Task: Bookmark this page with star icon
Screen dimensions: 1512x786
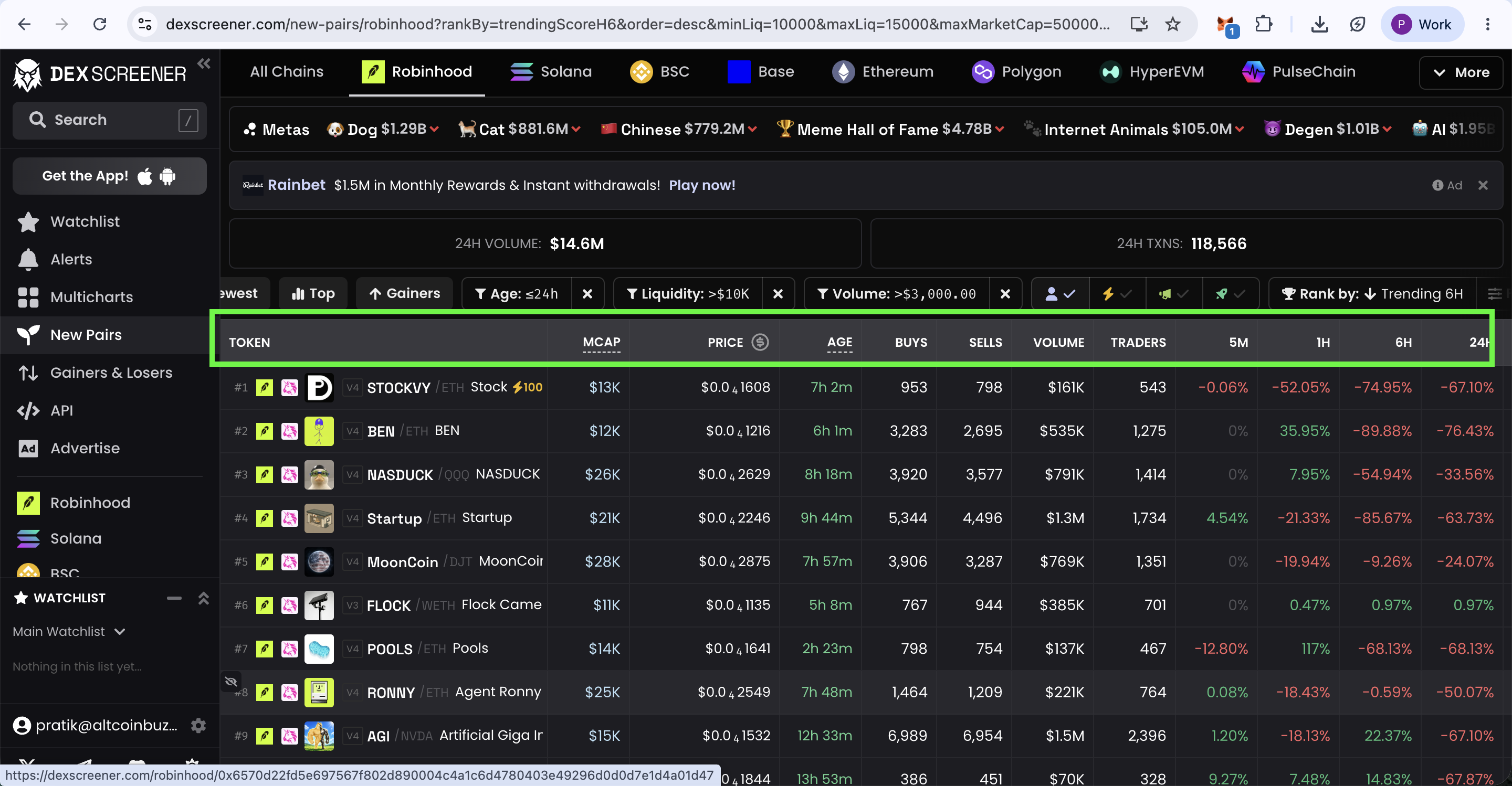Action: coord(1173,24)
